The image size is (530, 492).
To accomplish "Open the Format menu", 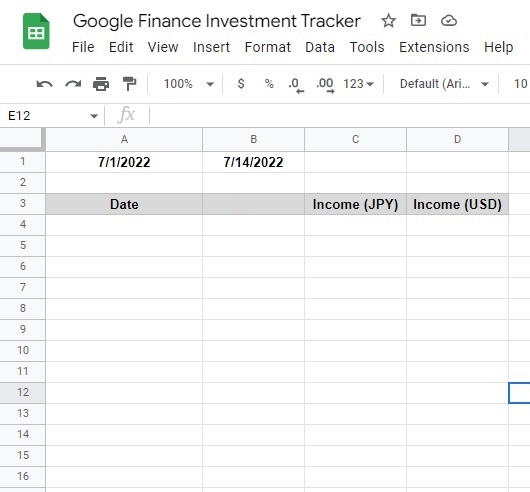I will pyautogui.click(x=267, y=47).
